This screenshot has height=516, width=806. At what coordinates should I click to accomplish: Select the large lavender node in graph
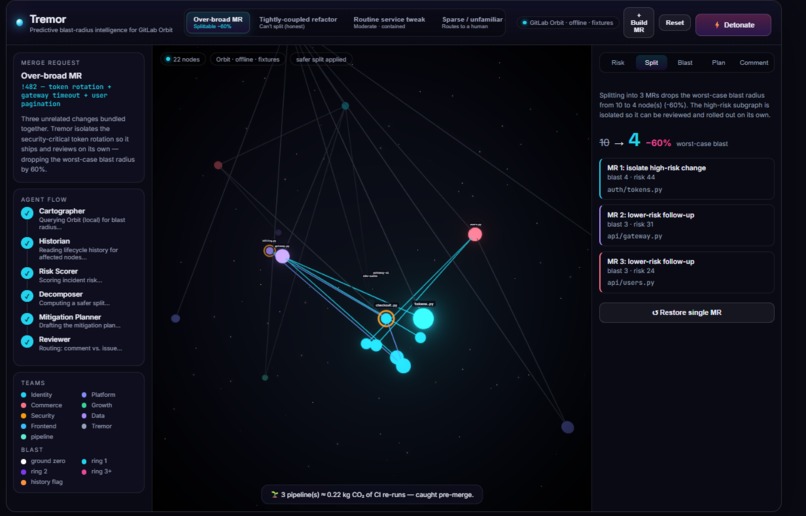282,256
